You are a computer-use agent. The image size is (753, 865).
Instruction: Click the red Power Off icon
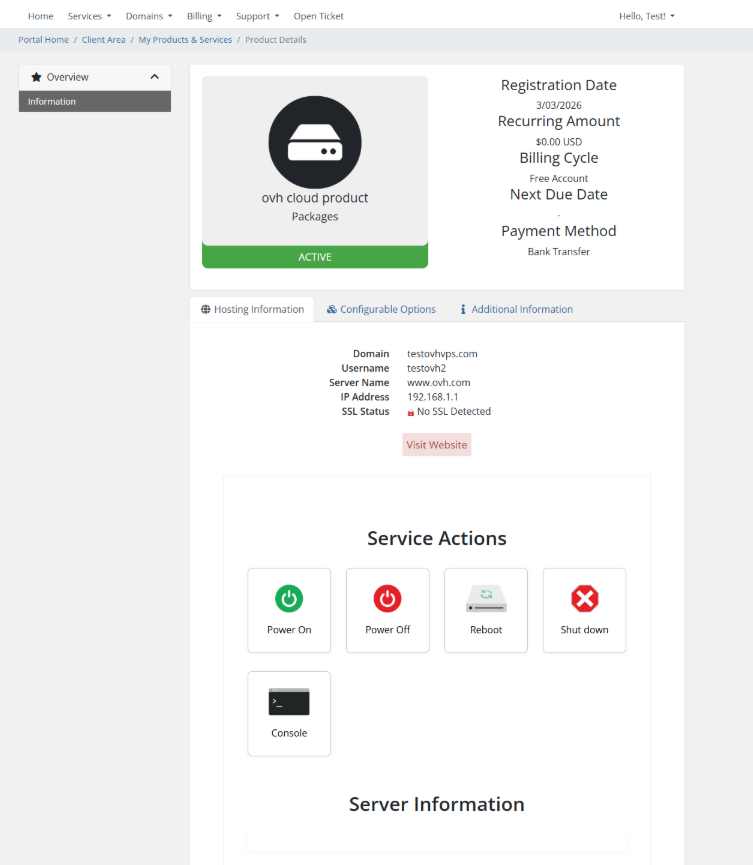tap(387, 599)
